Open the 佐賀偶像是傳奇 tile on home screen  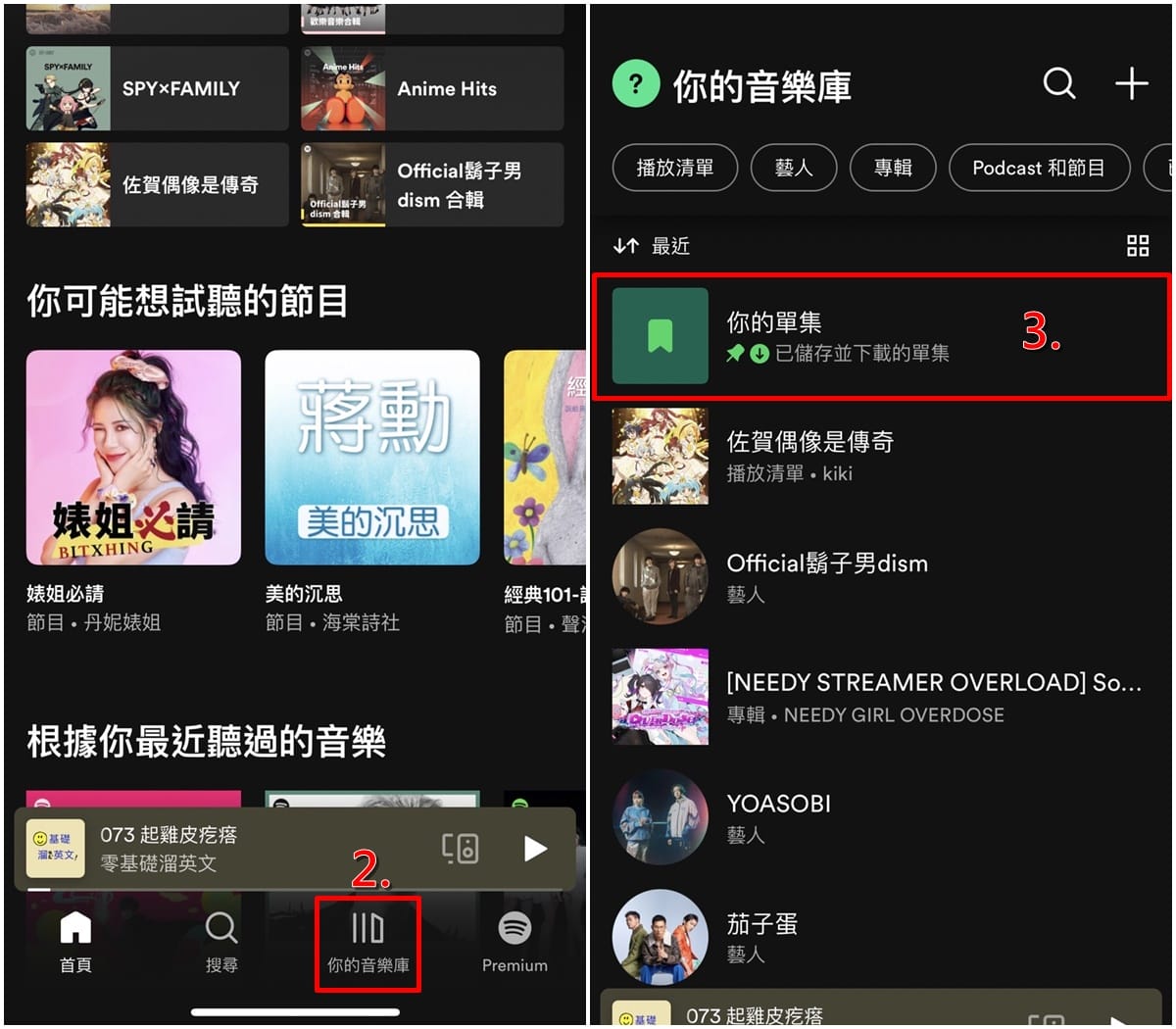[158, 184]
